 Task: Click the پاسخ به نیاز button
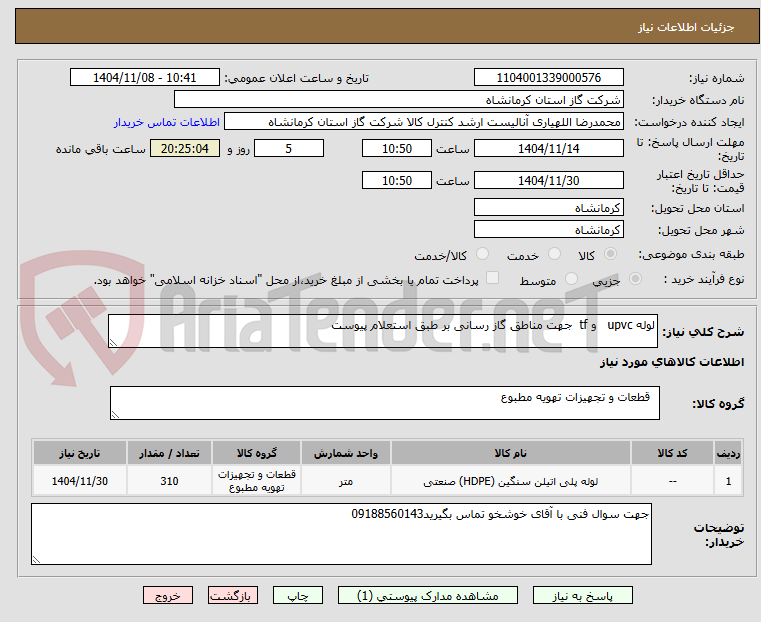tap(582, 595)
